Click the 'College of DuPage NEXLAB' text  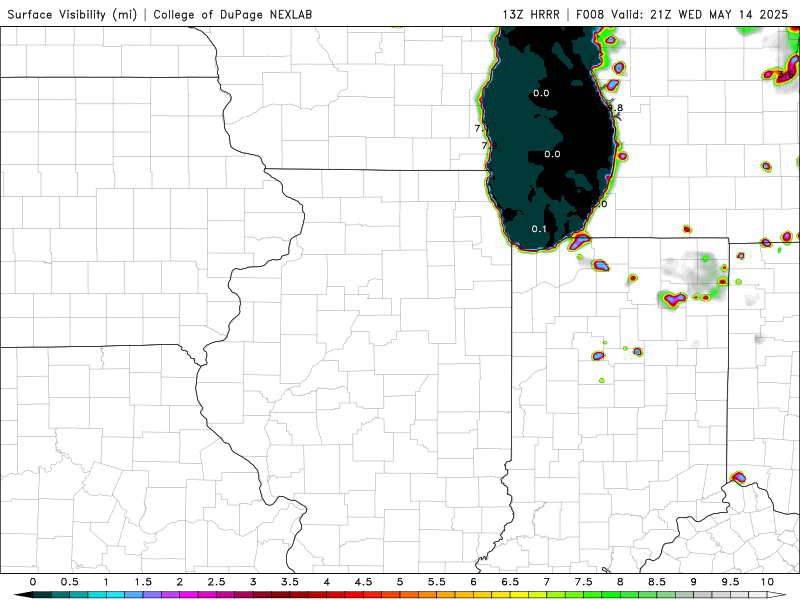(x=233, y=14)
